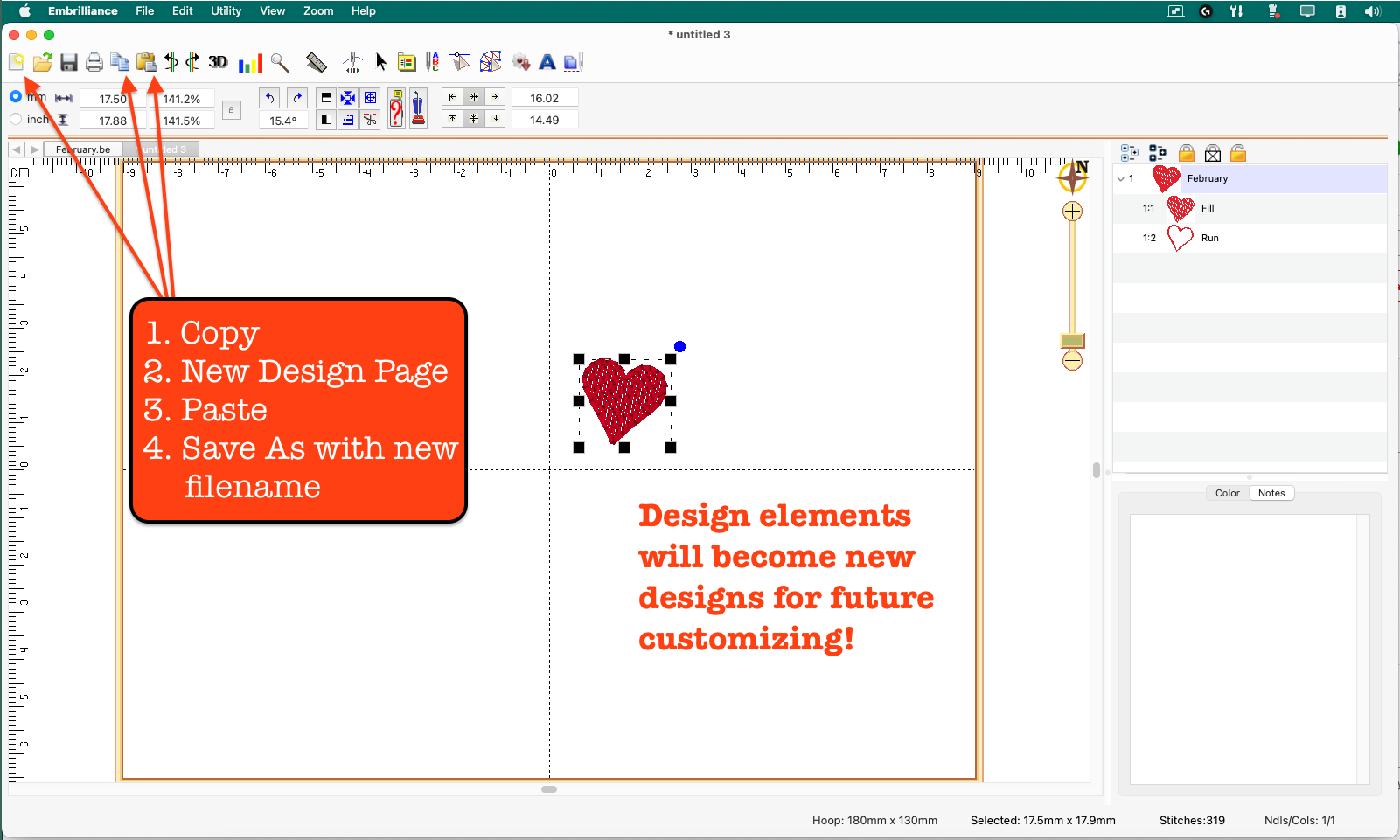The image size is (1400, 840).
Task: Open the lettering tool with the blue A
Action: pyautogui.click(x=547, y=62)
